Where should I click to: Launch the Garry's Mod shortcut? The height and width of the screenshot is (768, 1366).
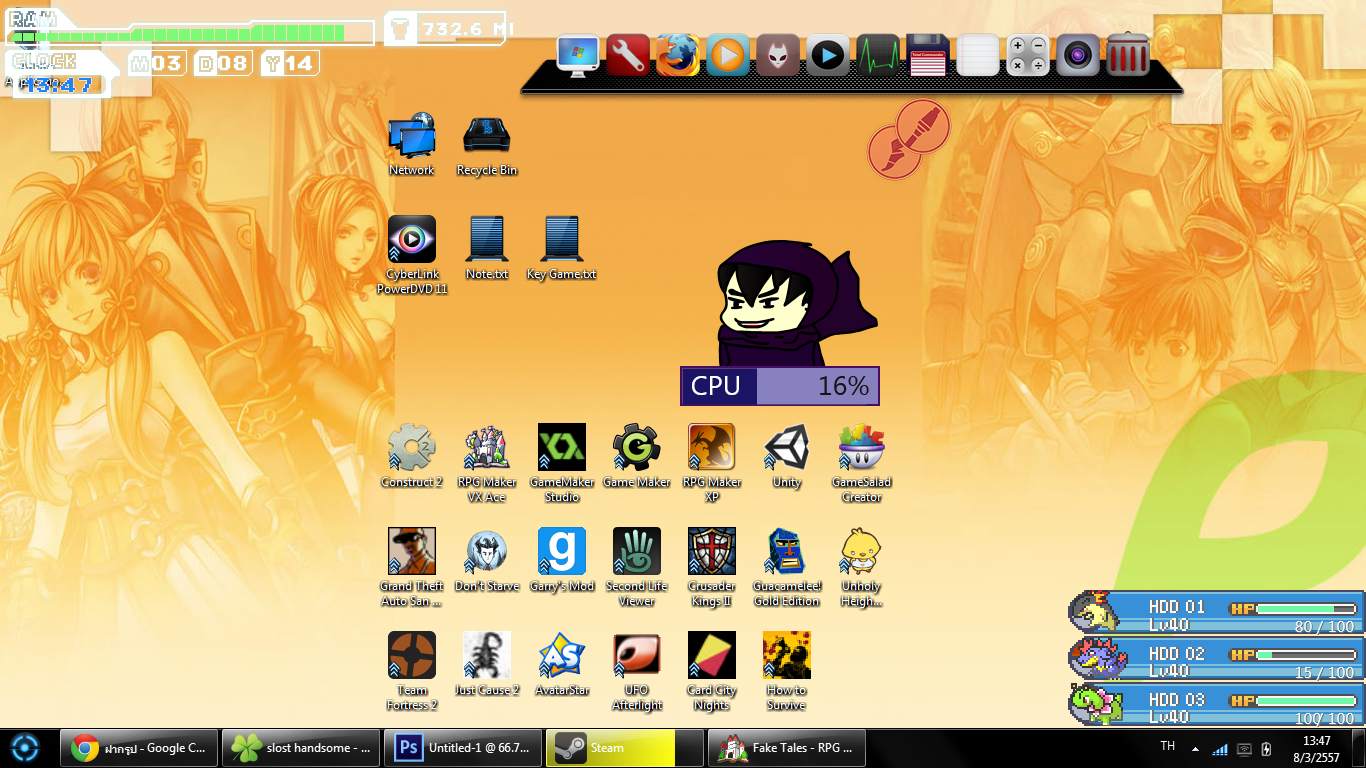pos(562,560)
